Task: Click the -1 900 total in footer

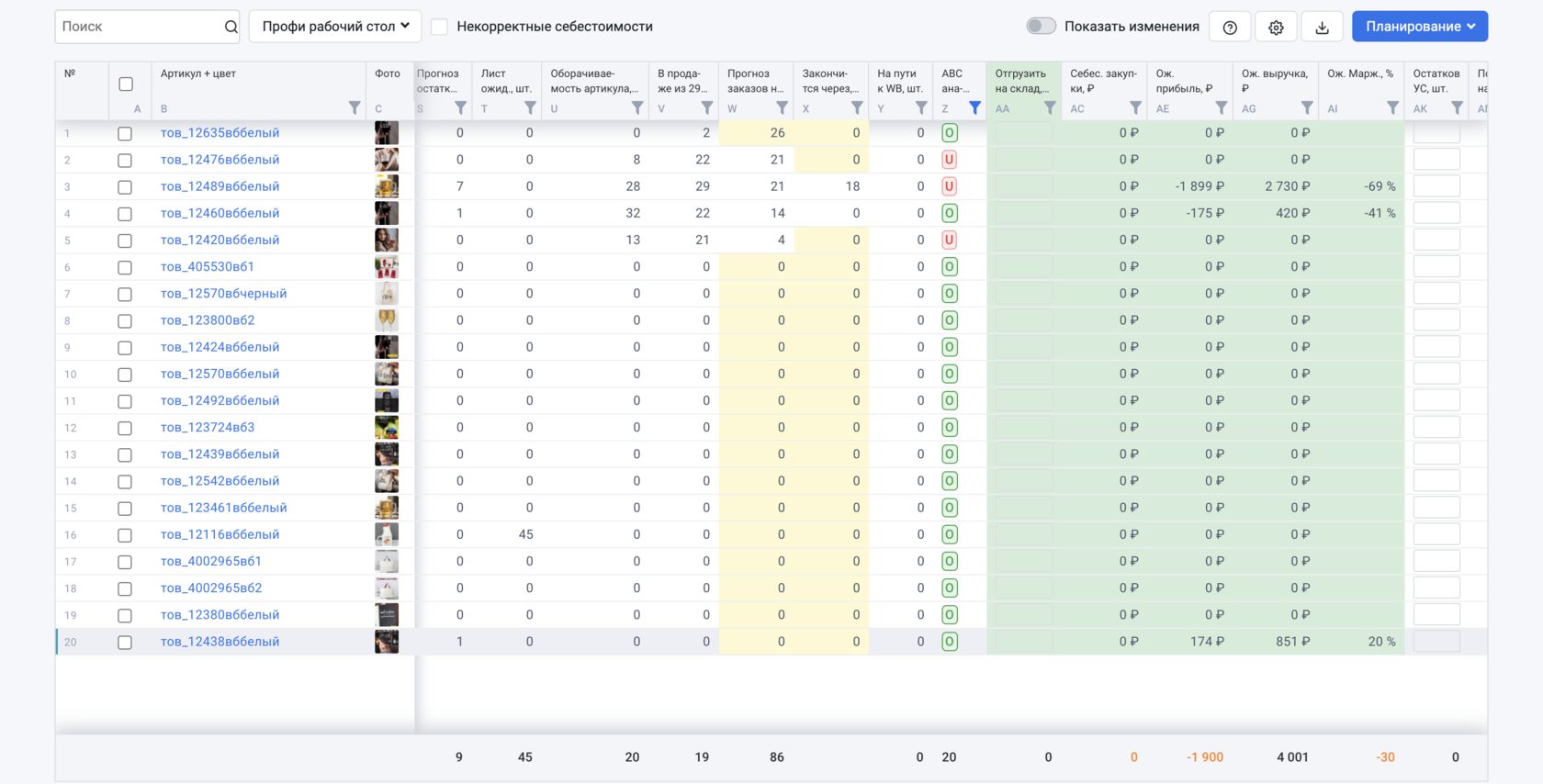Action: click(x=1204, y=757)
